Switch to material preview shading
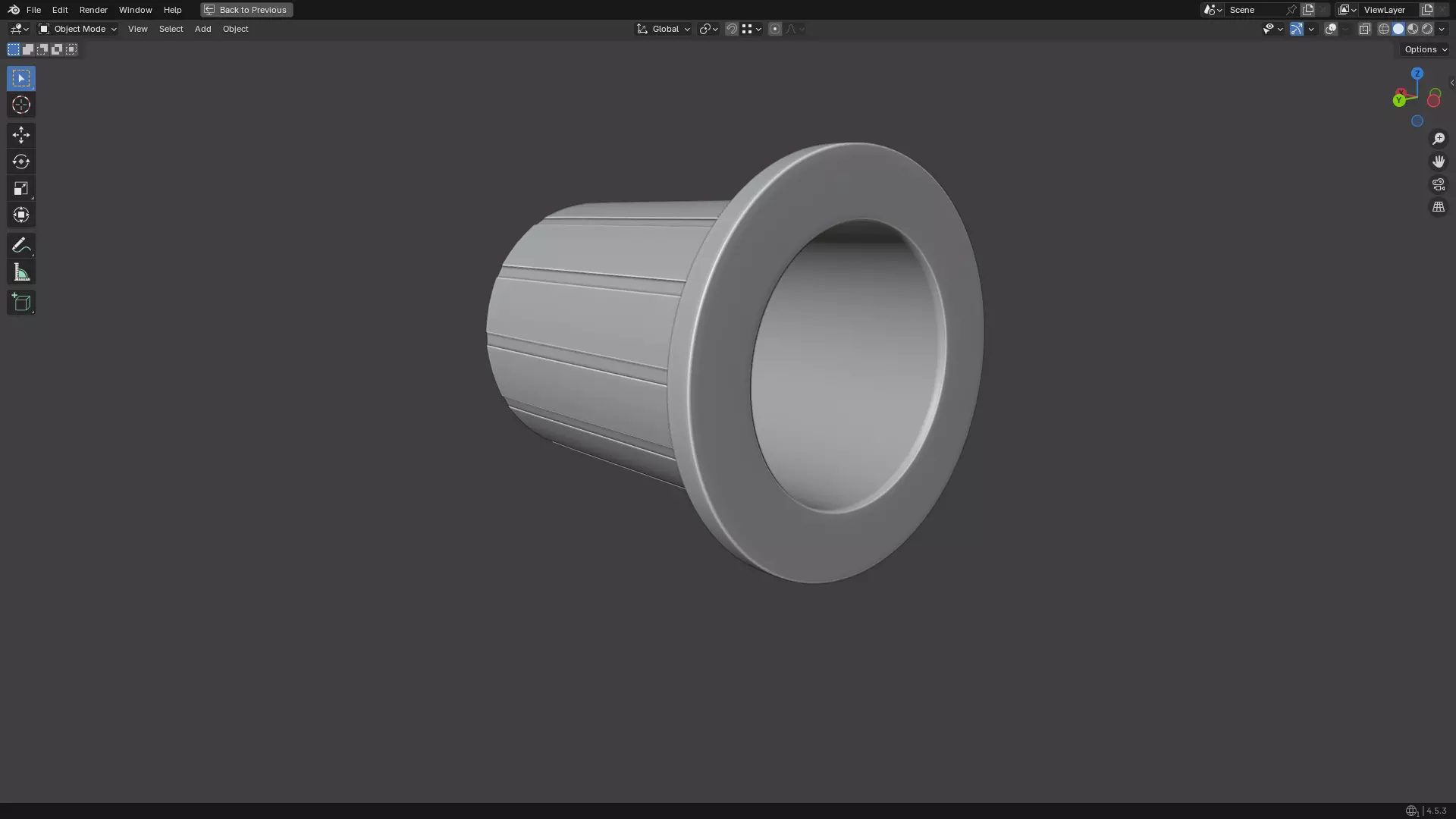 pyautogui.click(x=1413, y=29)
